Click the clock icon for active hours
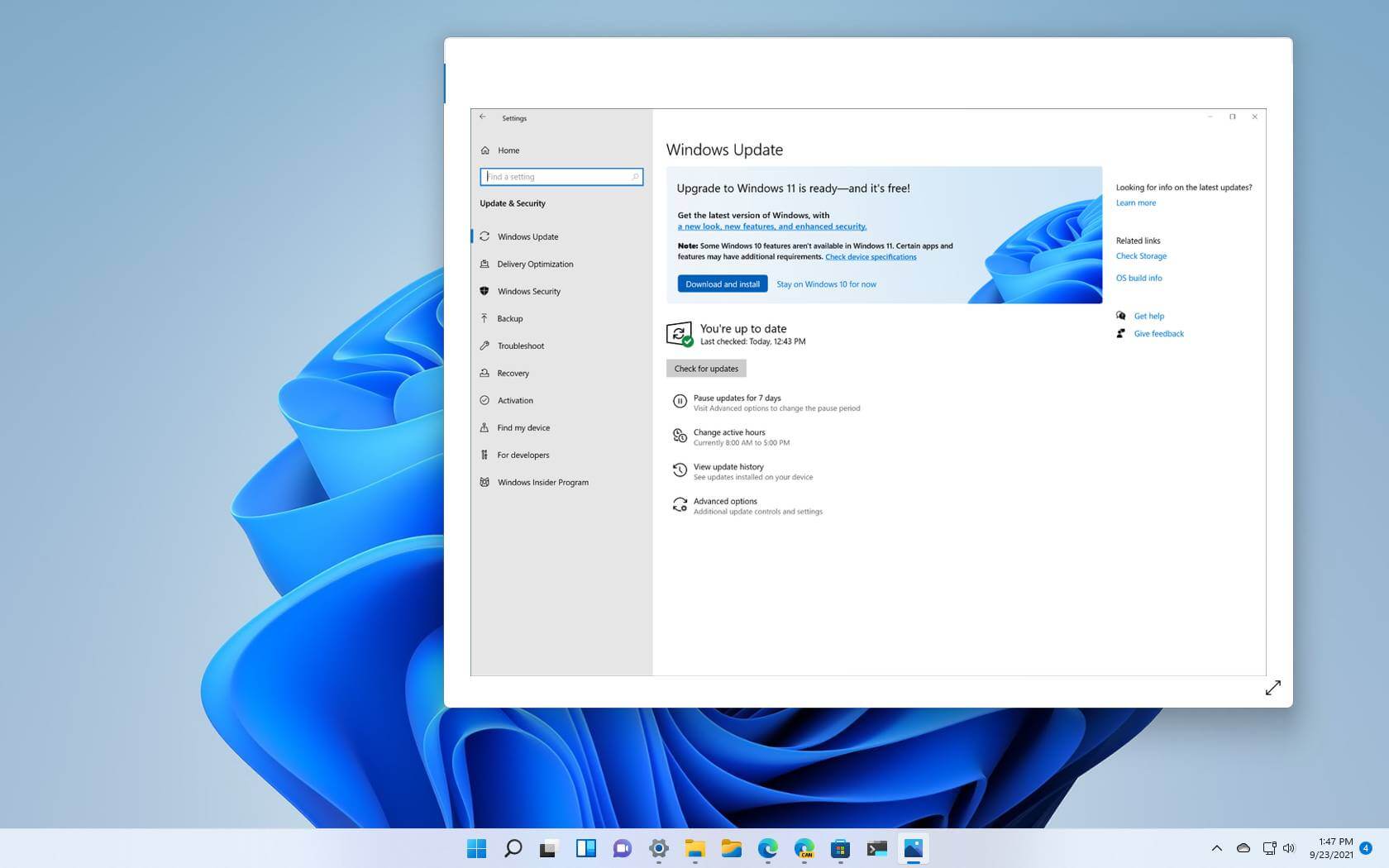This screenshot has width=1389, height=868. point(680,436)
